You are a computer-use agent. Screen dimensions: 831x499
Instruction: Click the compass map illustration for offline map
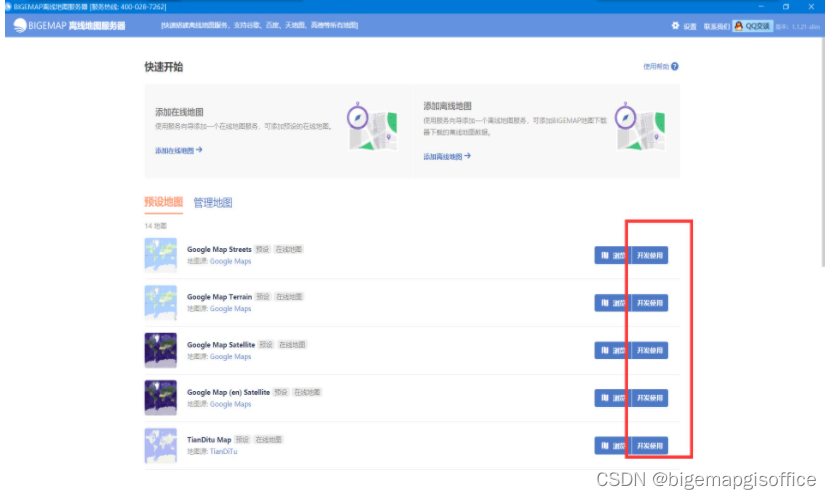point(640,126)
